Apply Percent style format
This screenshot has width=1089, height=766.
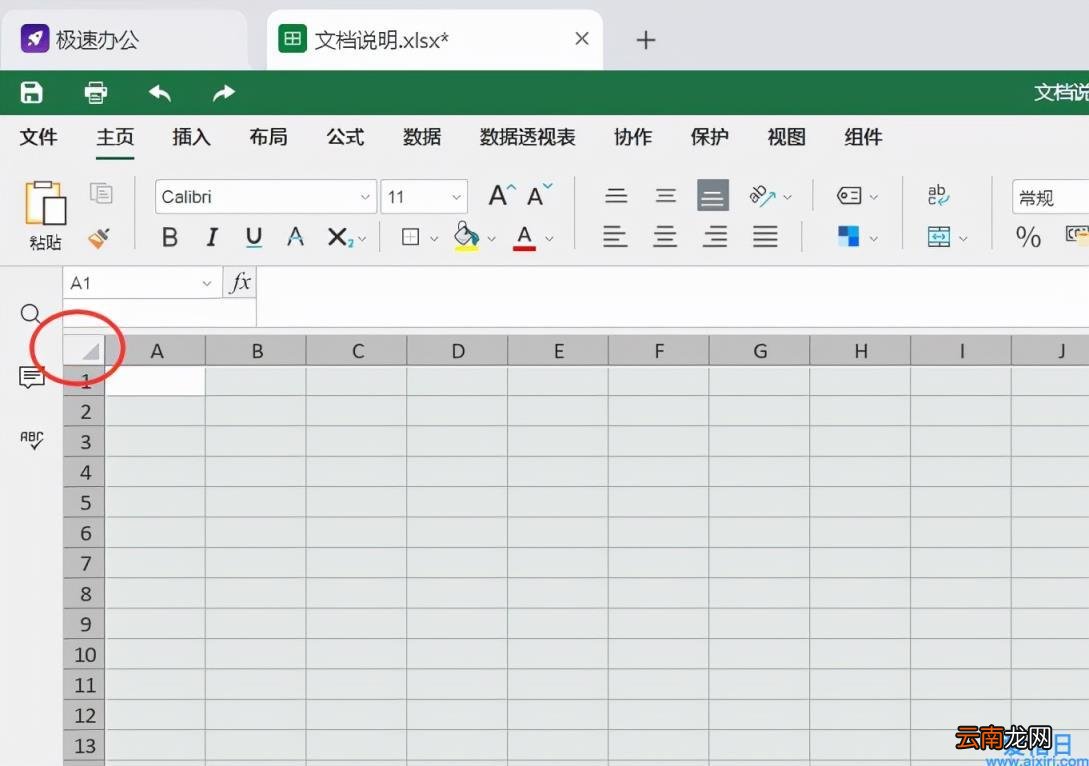click(x=1028, y=237)
